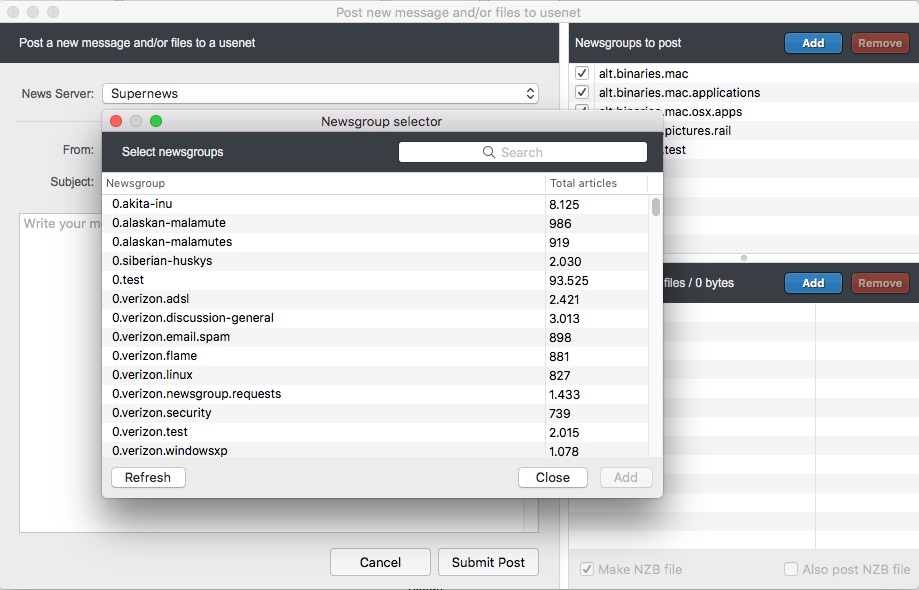The image size is (919, 590).
Task: Select the 0.verizon.security newsgroup row
Action: 375,413
